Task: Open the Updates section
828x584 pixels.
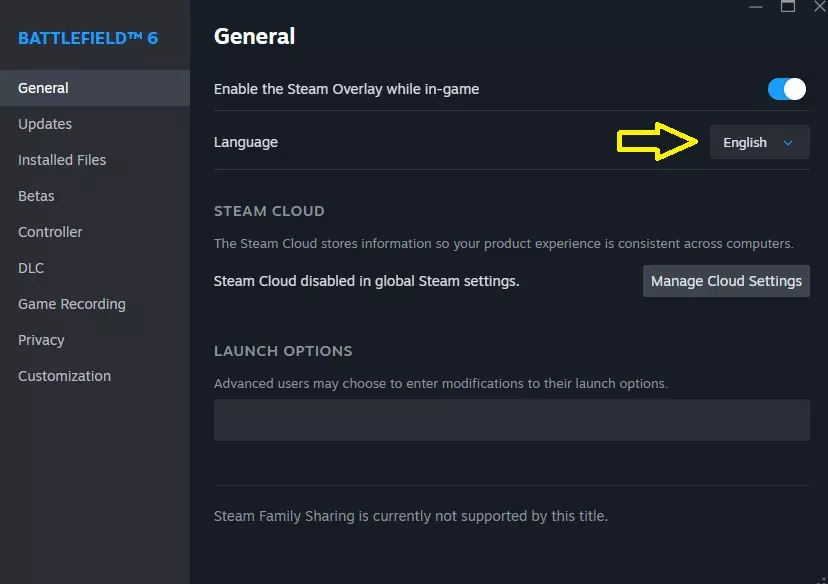Action: pos(95,124)
